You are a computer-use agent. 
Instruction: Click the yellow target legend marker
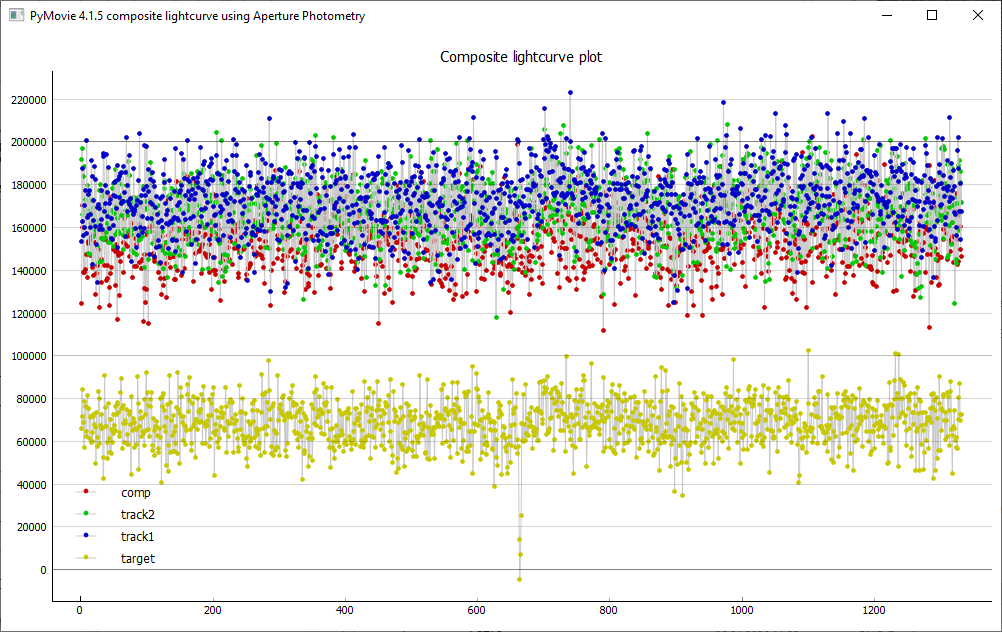[x=86, y=559]
